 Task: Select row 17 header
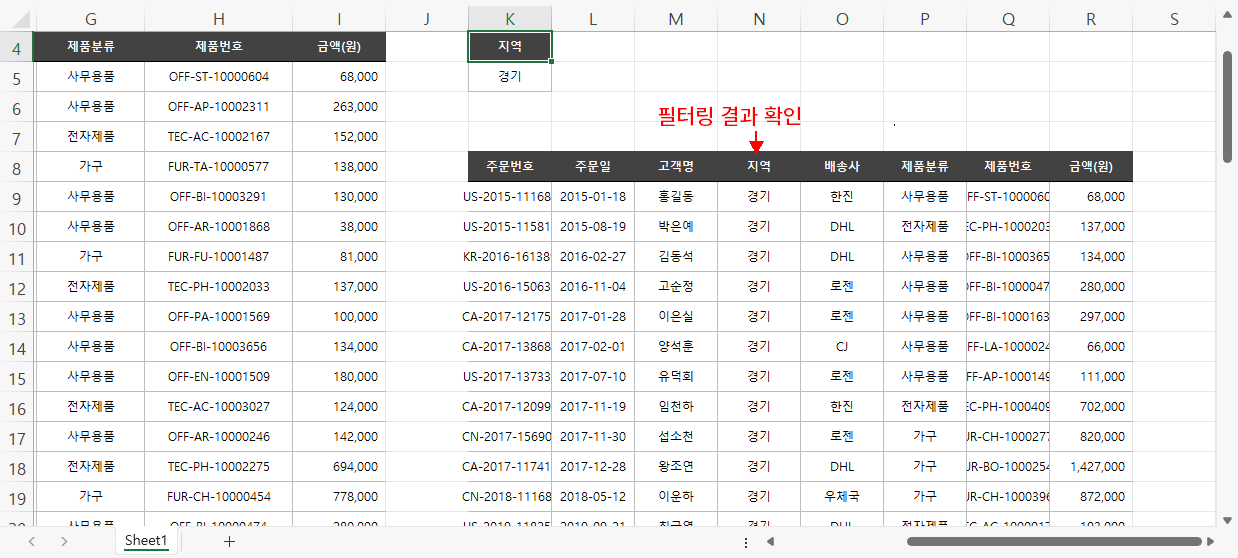[17, 437]
